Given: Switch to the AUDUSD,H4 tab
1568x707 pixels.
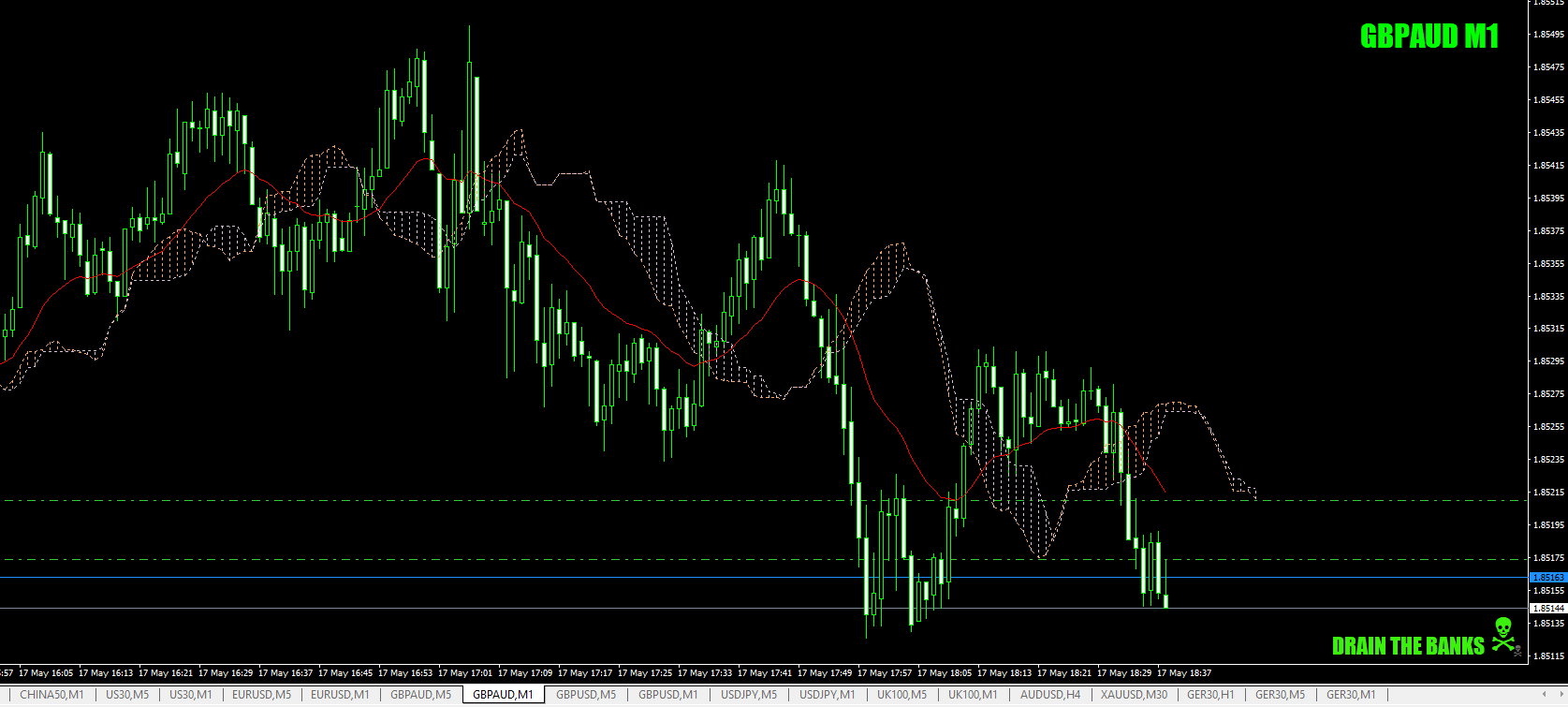Looking at the screenshot, I should (1050, 695).
